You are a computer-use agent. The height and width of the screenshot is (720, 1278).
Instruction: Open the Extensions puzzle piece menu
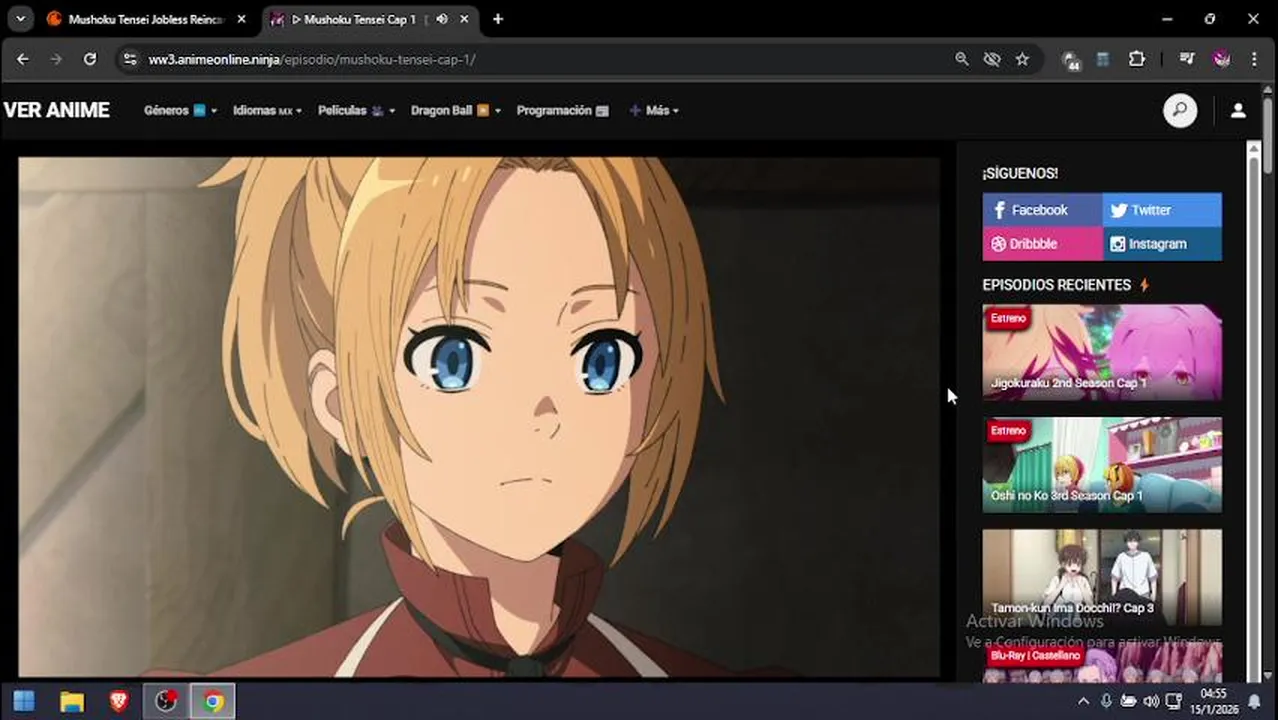[x=1137, y=59]
